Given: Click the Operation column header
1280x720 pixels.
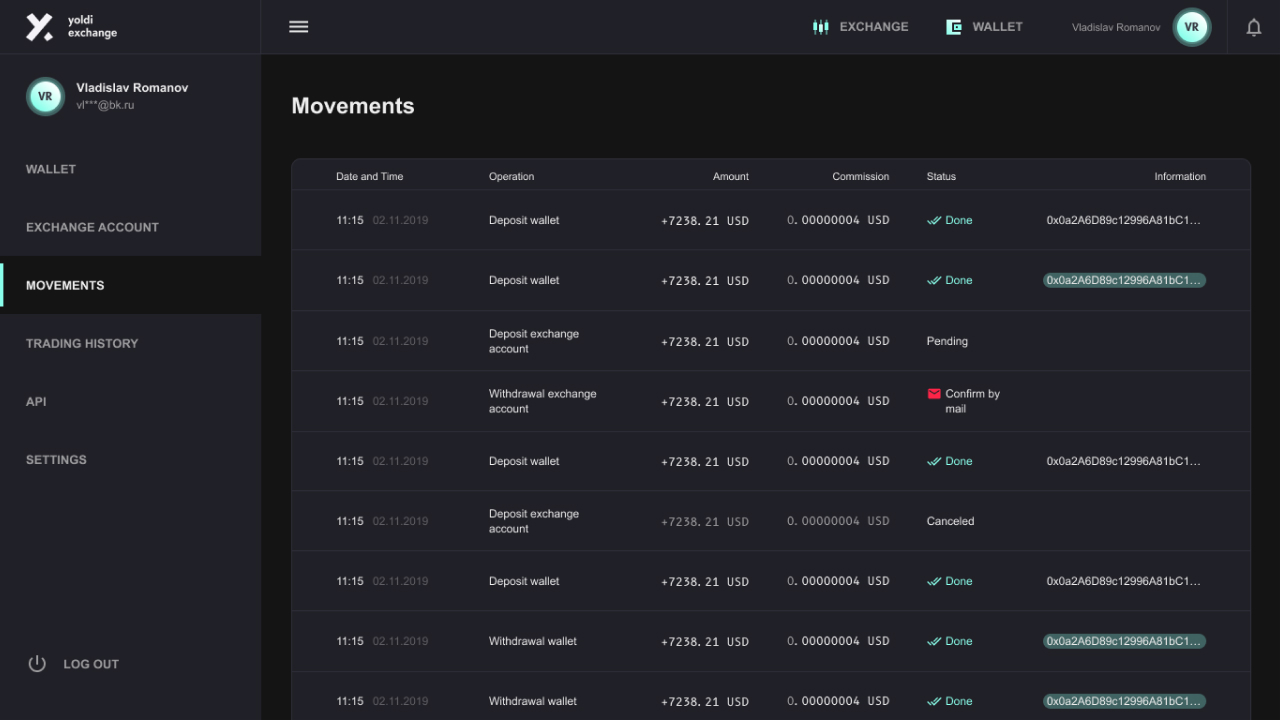Looking at the screenshot, I should tap(511, 176).
